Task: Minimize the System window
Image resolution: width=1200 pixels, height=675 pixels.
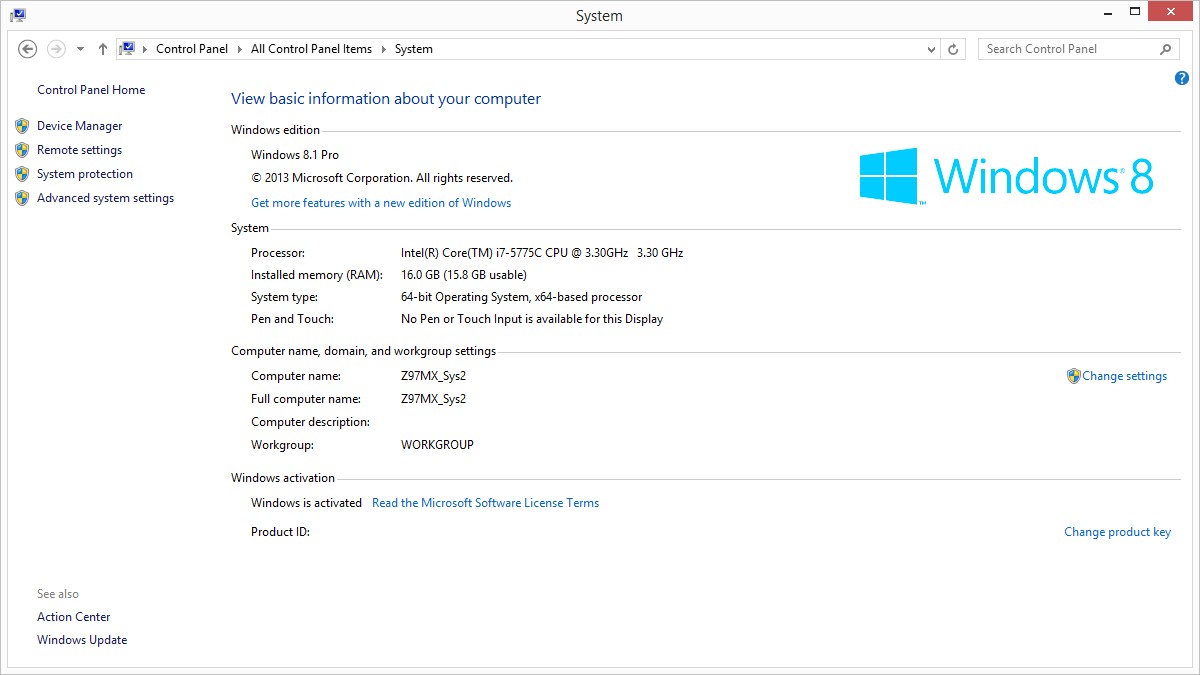Action: pos(1107,13)
